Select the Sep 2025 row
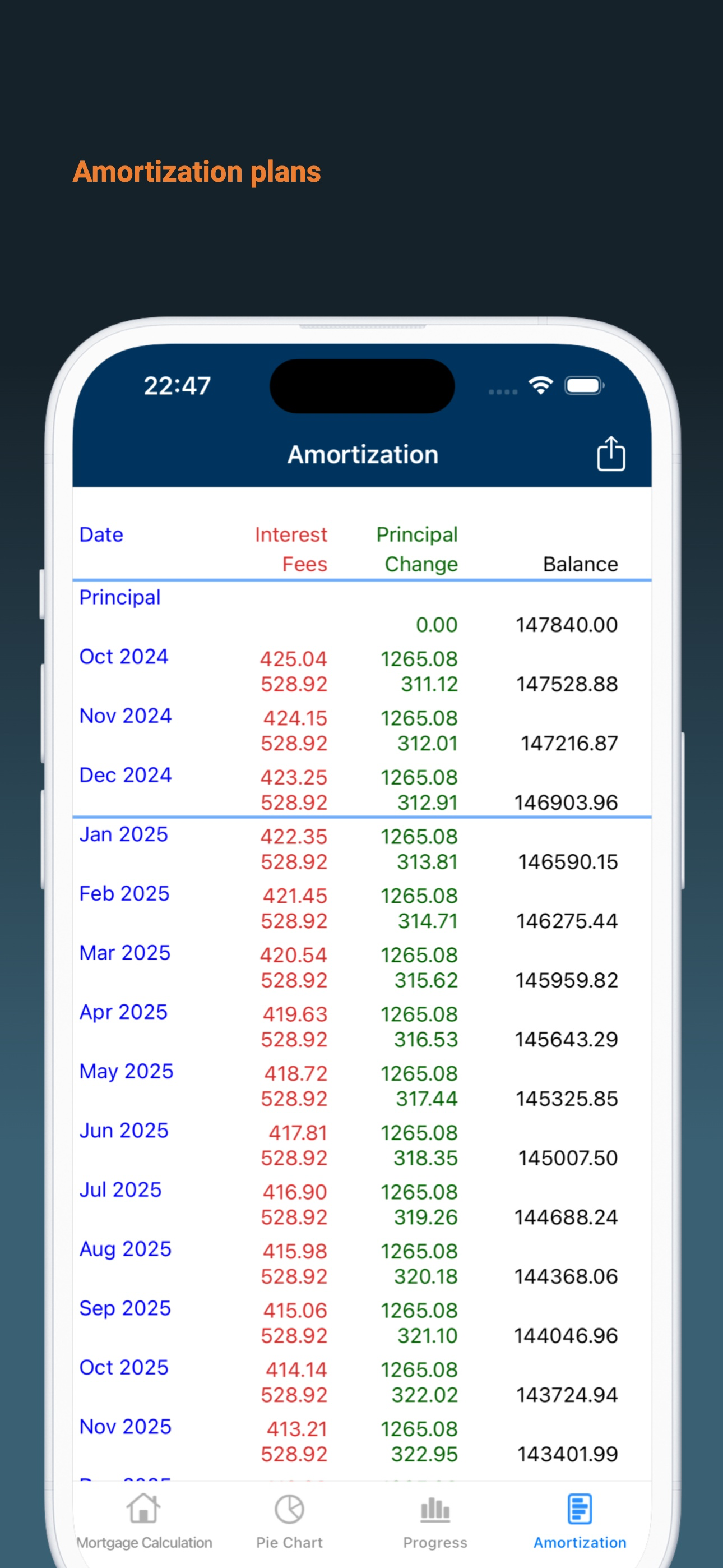The image size is (723, 1568). coord(361,1322)
